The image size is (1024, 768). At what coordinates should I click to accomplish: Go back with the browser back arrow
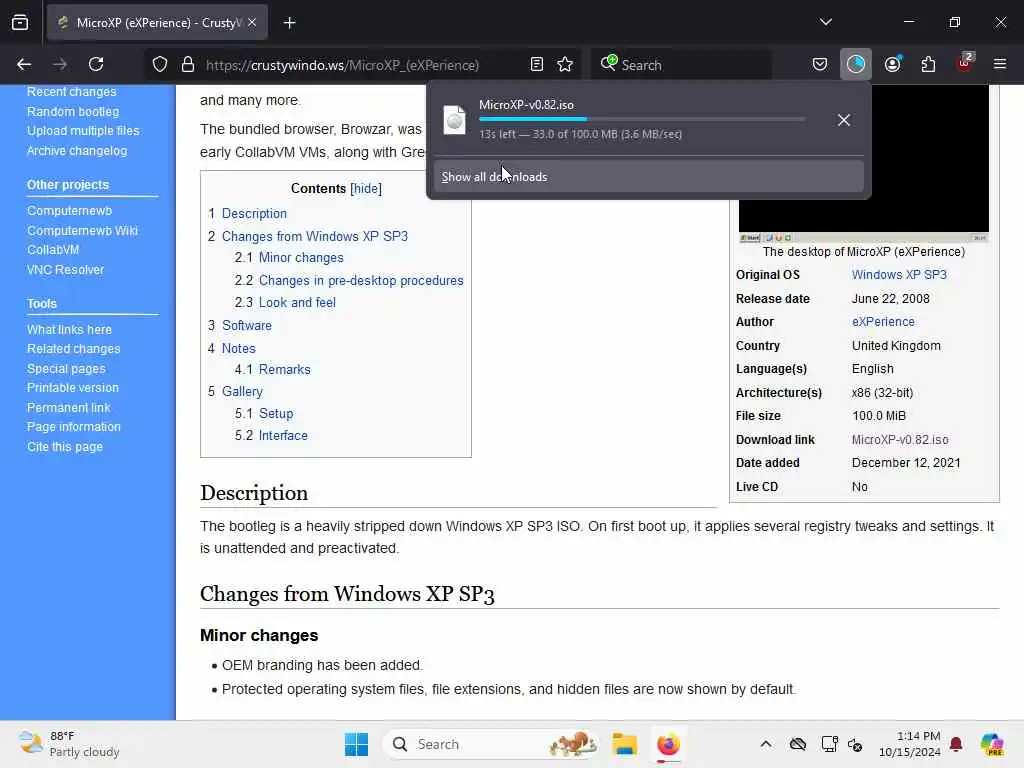point(24,64)
